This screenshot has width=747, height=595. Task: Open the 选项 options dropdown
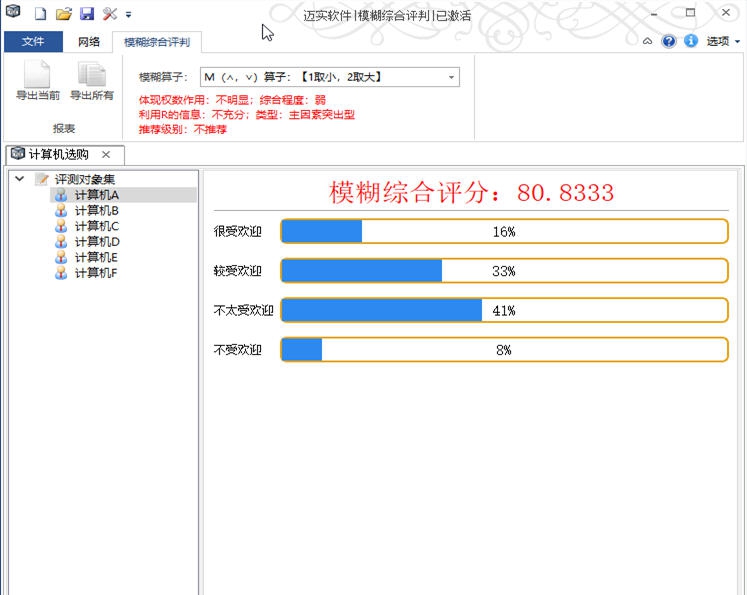(723, 41)
